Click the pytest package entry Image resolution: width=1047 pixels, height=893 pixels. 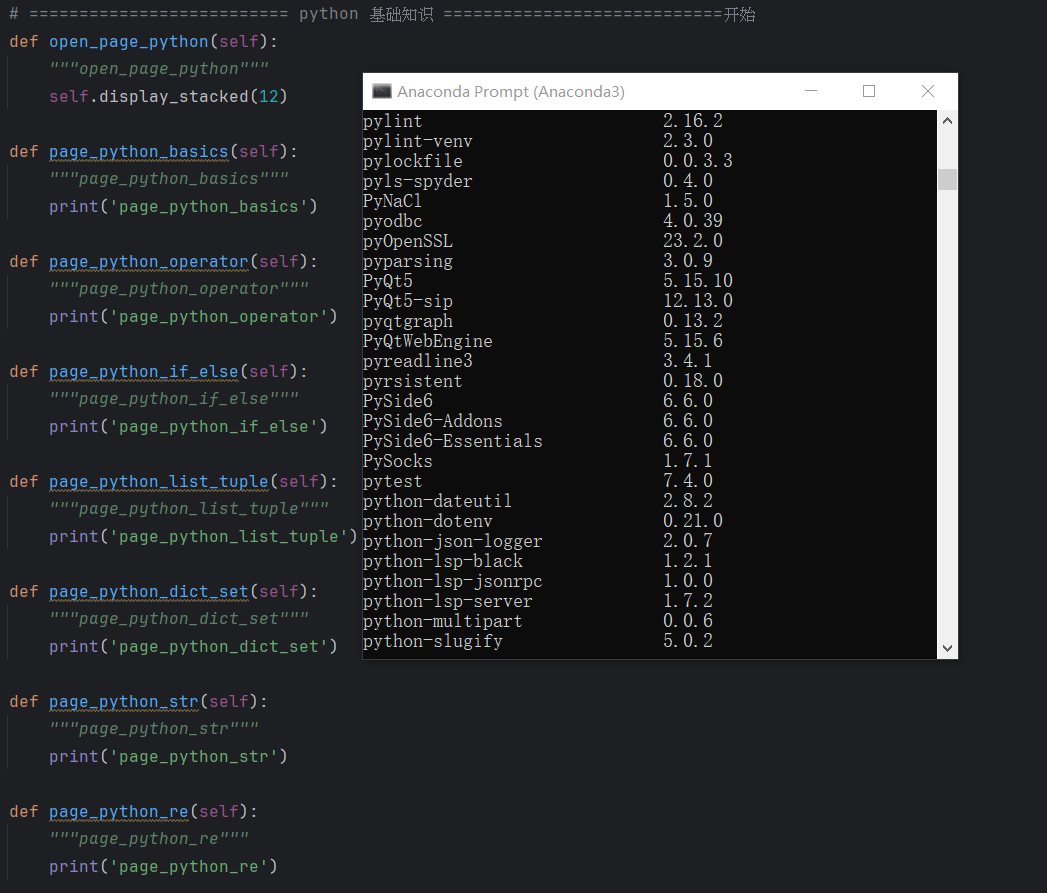point(392,480)
